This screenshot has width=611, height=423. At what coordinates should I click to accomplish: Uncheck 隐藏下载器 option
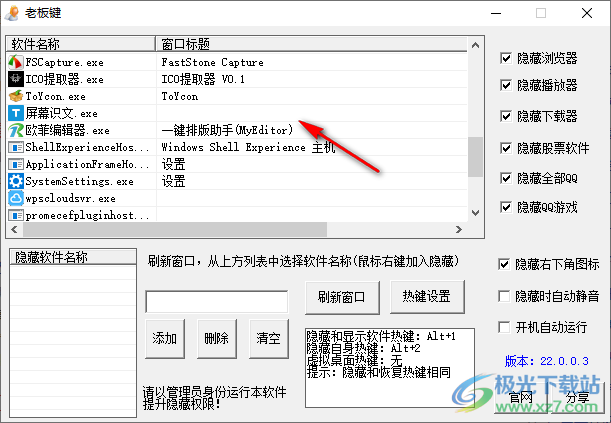pyautogui.click(x=505, y=116)
